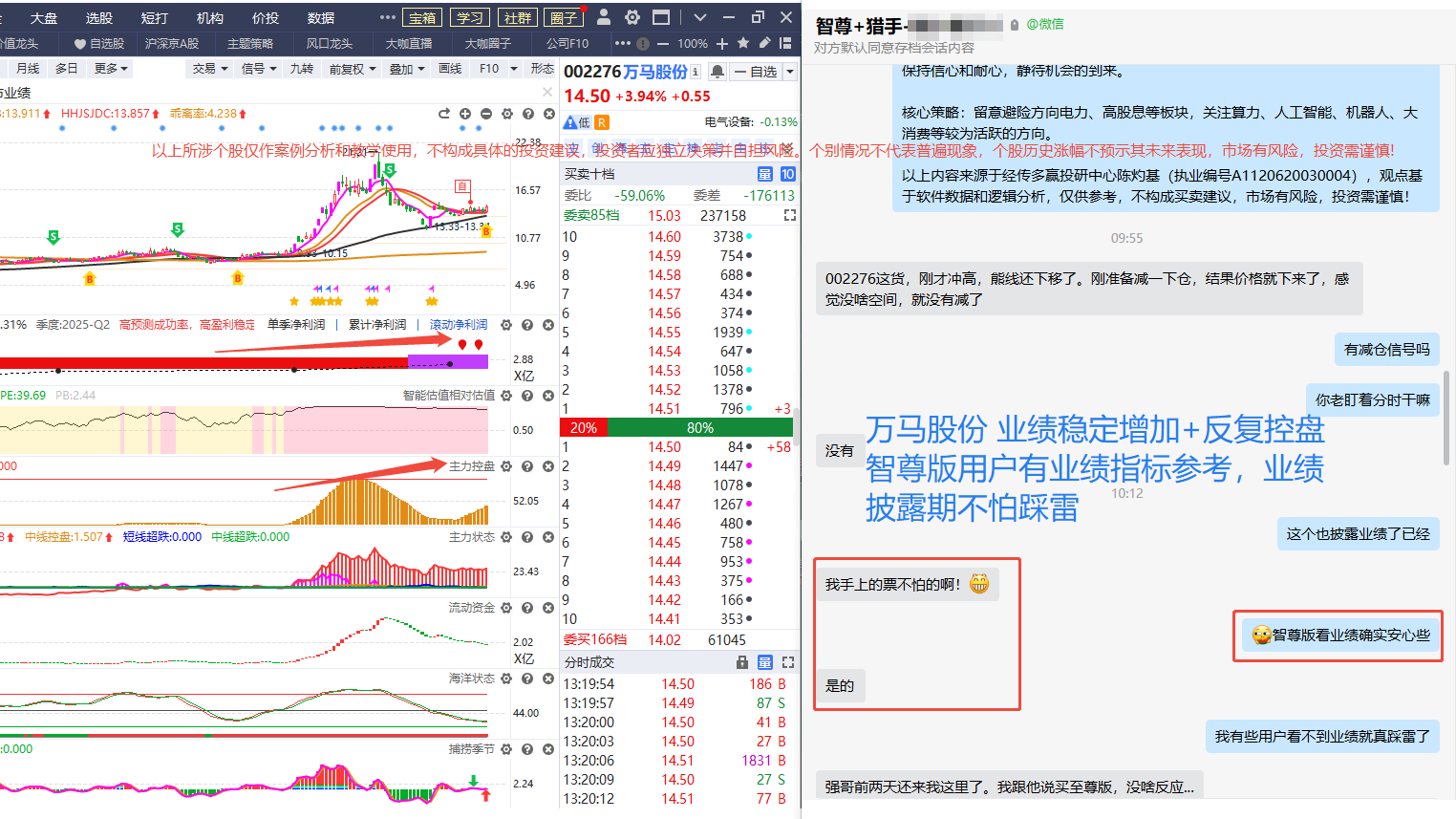Open settings gear for 海洋状态 indicator
The height and width of the screenshot is (819, 1456).
[x=506, y=679]
